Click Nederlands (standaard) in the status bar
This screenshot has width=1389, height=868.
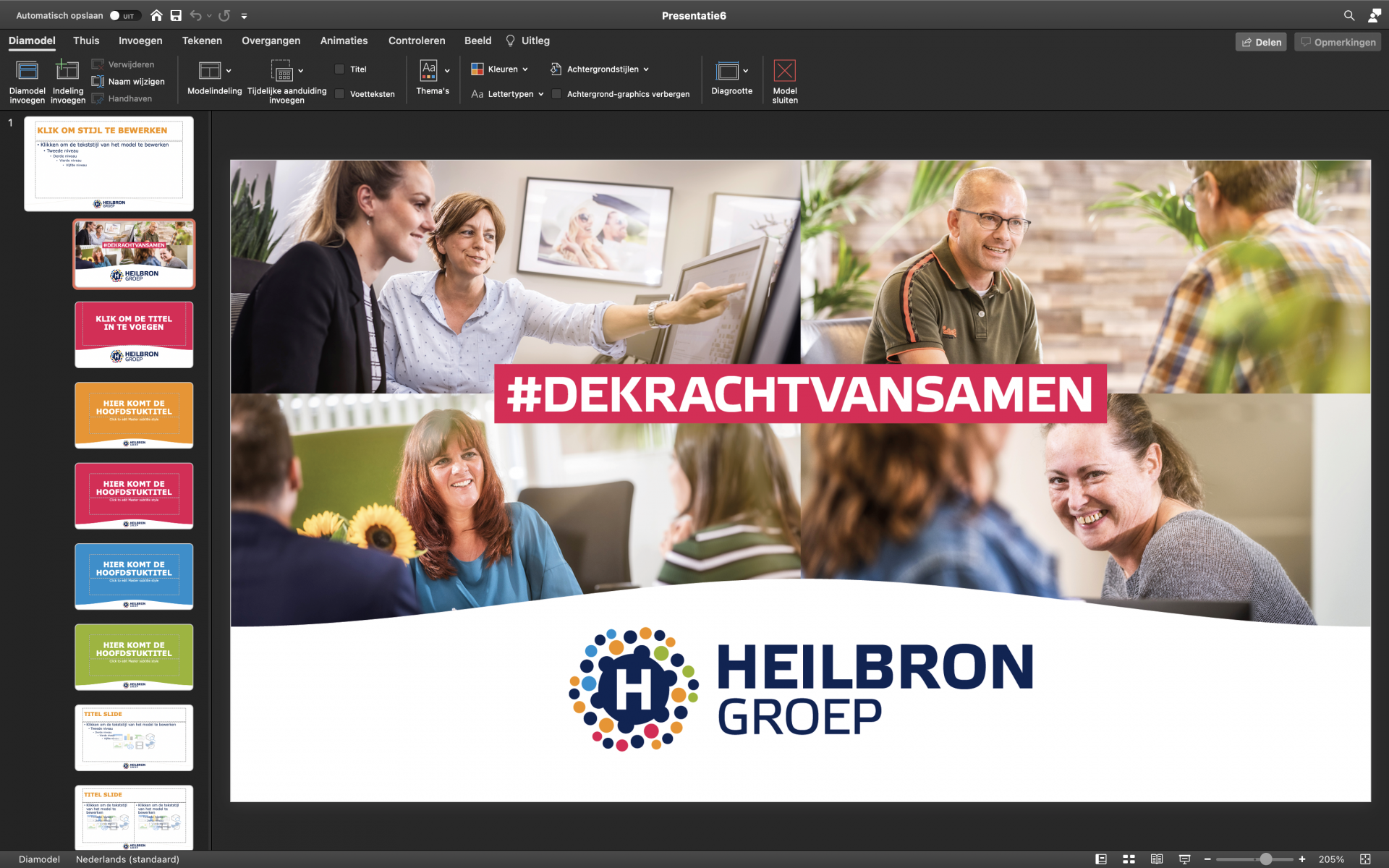(127, 859)
